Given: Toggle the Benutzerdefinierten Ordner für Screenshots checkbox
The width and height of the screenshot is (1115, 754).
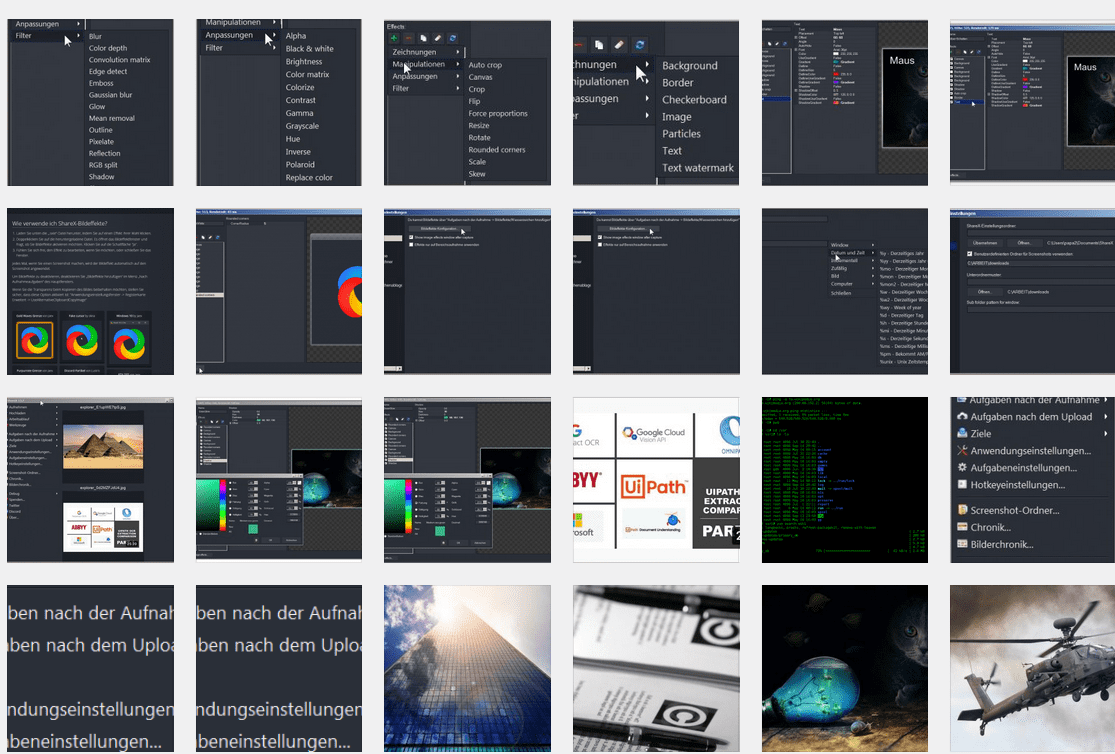Looking at the screenshot, I should [x=970, y=255].
